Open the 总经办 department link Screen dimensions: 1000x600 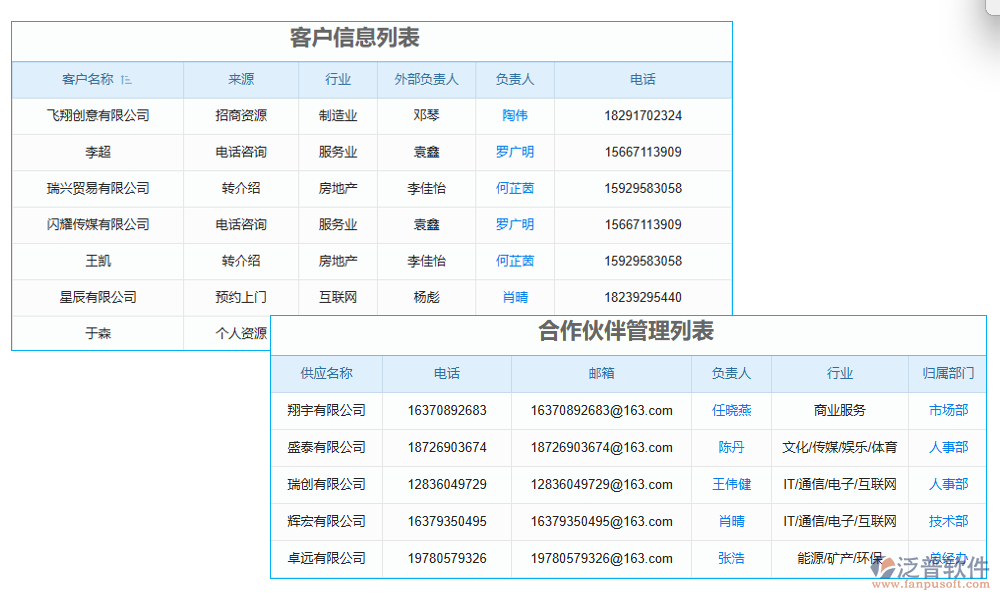pyautogui.click(x=946, y=558)
